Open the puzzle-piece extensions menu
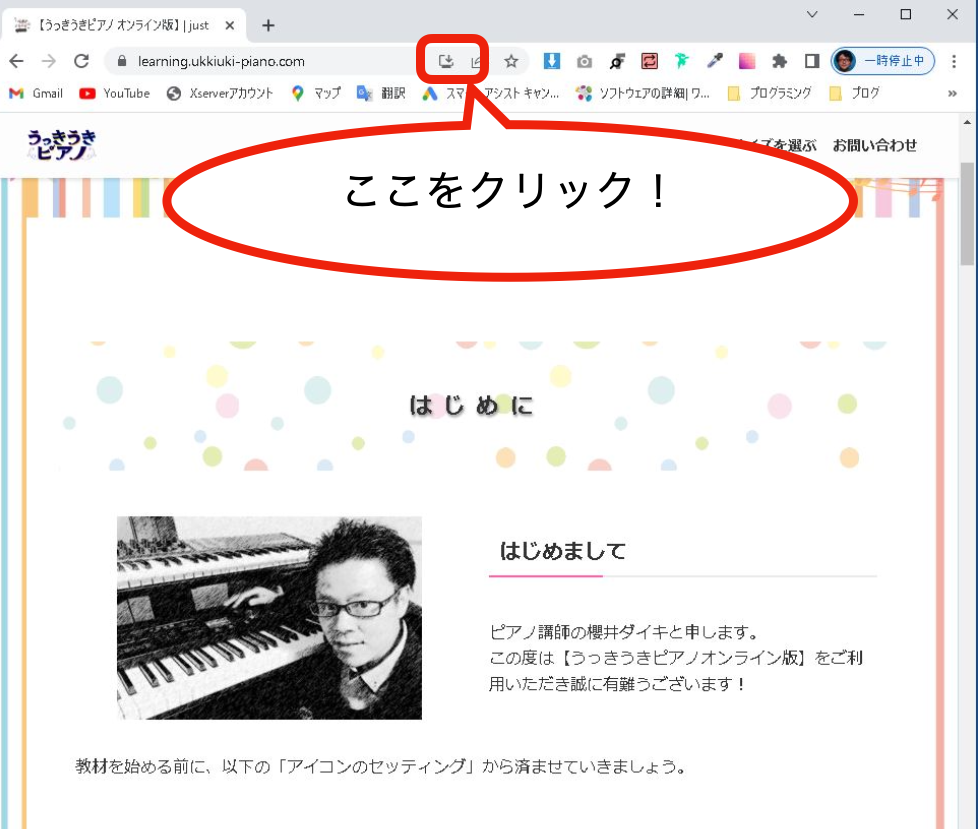 click(x=779, y=61)
